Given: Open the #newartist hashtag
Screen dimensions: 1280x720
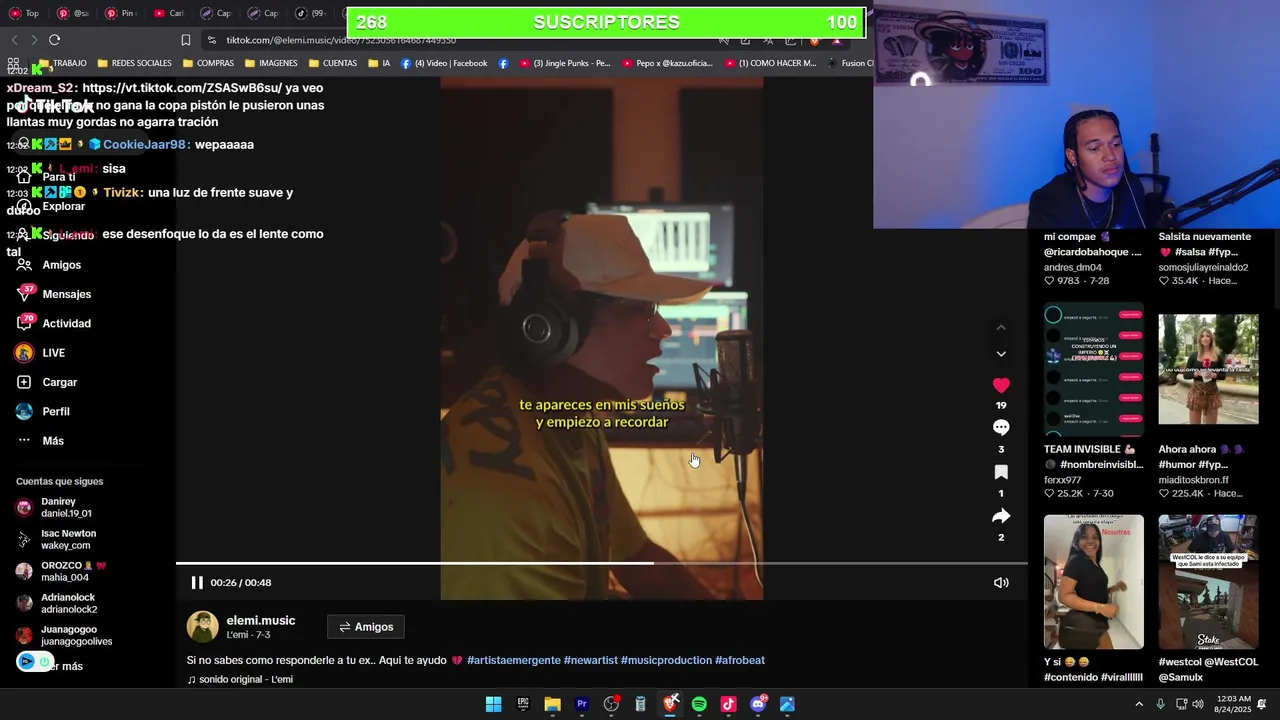Looking at the screenshot, I should pyautogui.click(x=590, y=660).
